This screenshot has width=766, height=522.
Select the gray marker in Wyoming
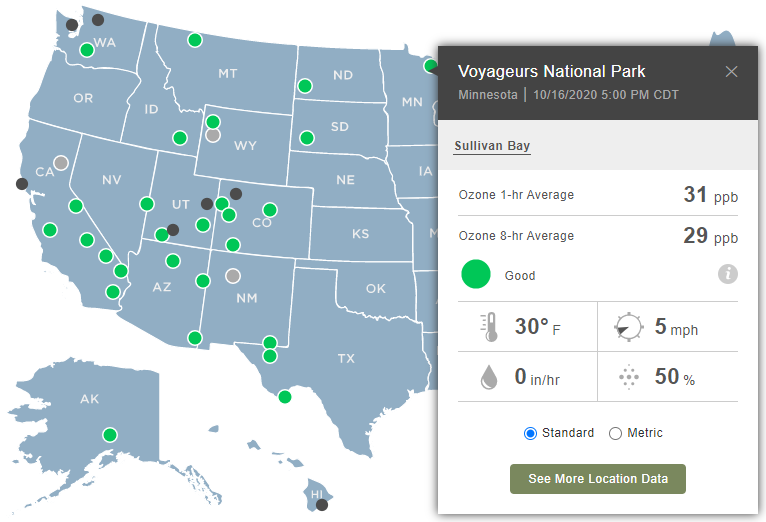click(213, 135)
